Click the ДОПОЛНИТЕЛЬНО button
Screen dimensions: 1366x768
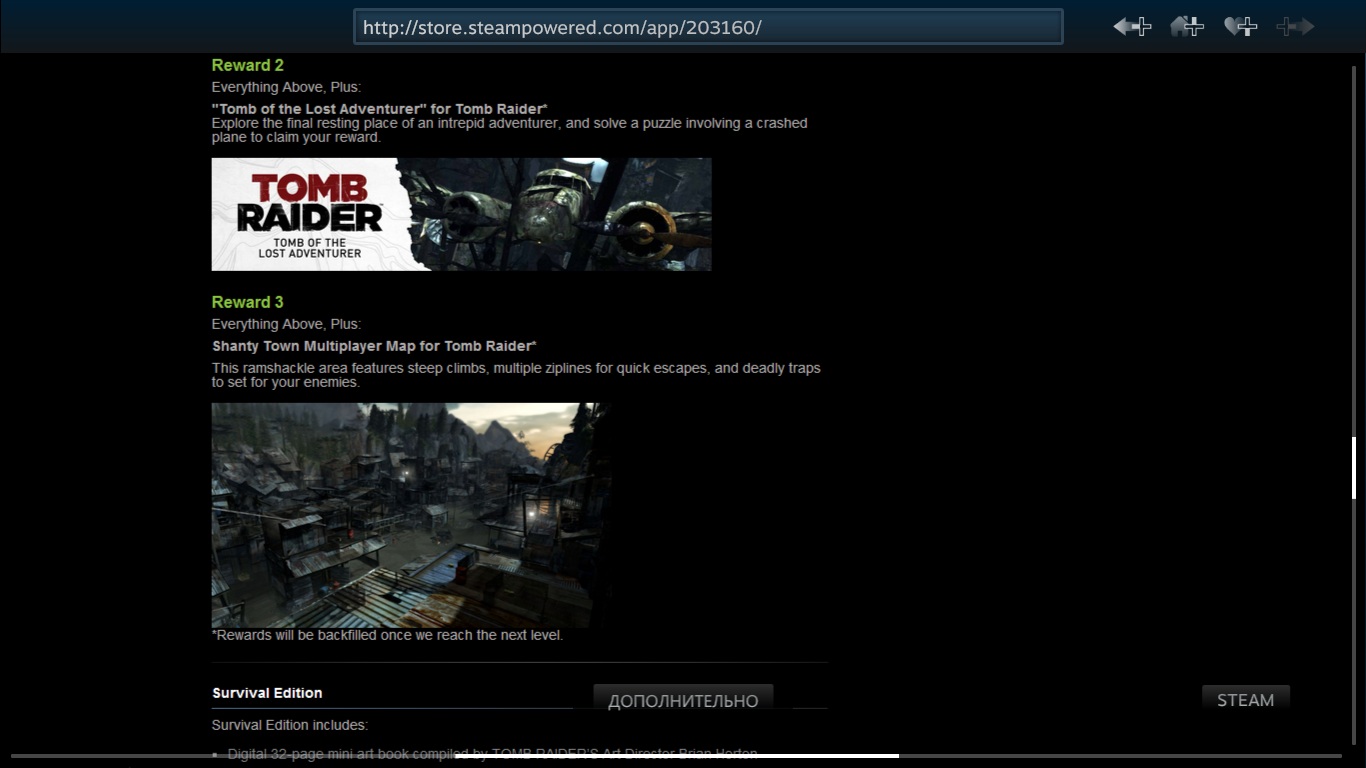click(683, 700)
